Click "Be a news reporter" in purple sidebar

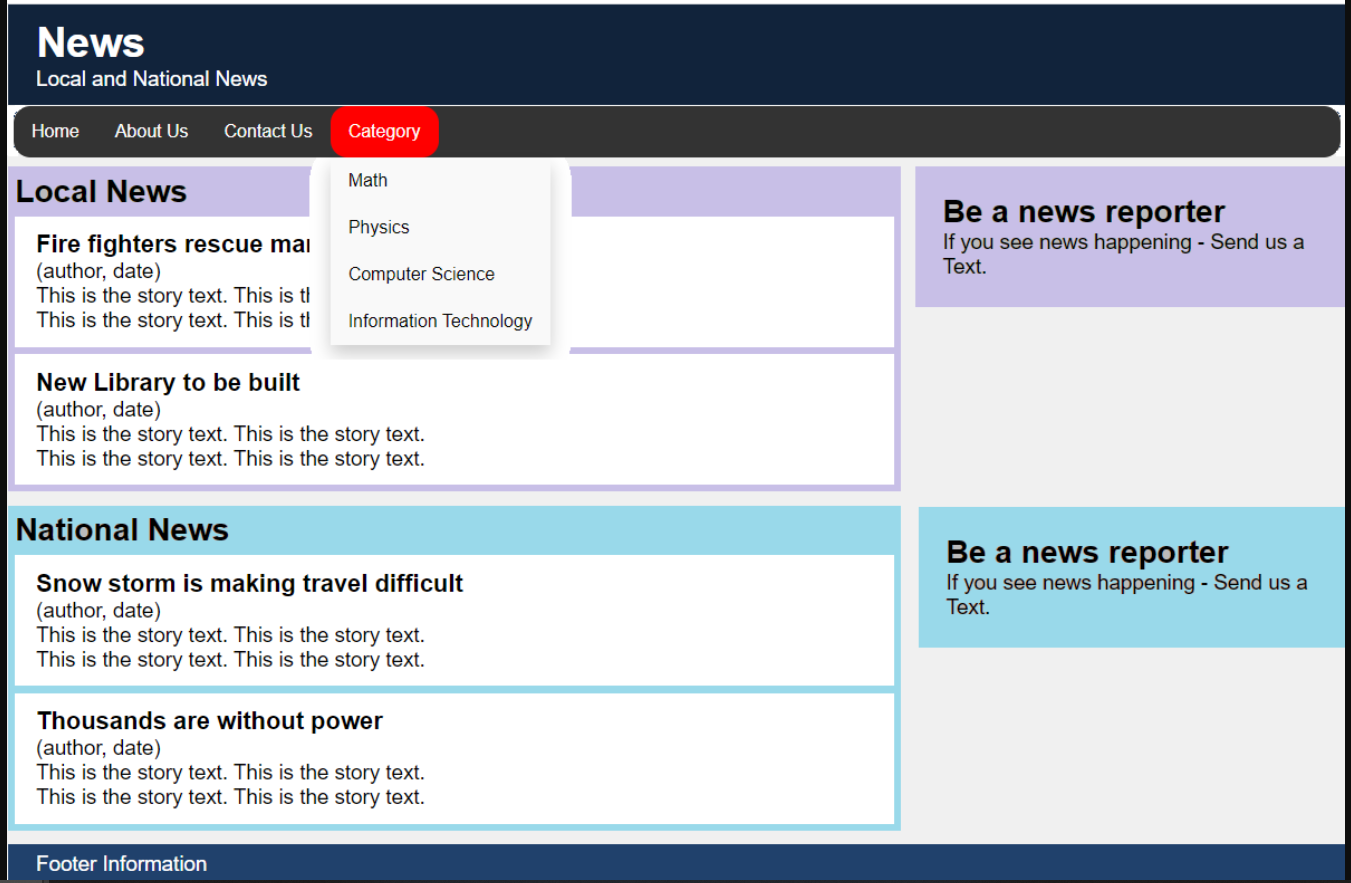point(1084,212)
